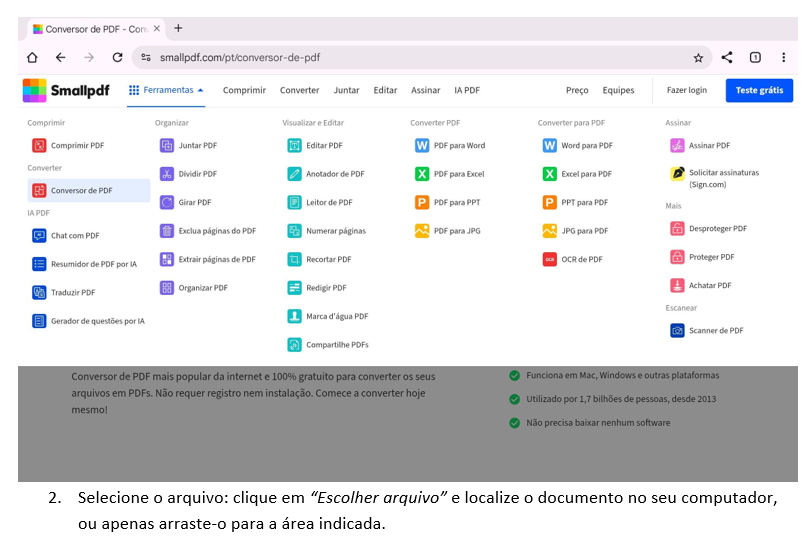Close the Conversor de PDF tab

(156, 29)
